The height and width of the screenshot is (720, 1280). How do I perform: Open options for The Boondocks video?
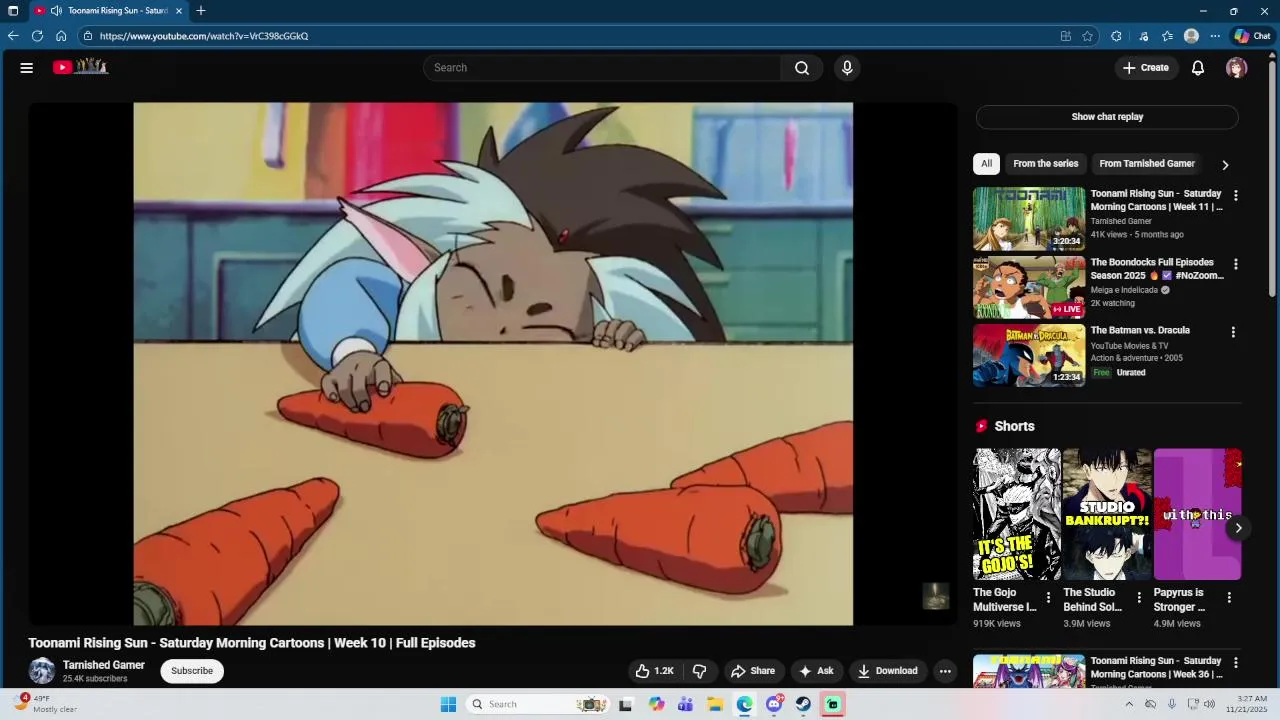pyautogui.click(x=1235, y=265)
